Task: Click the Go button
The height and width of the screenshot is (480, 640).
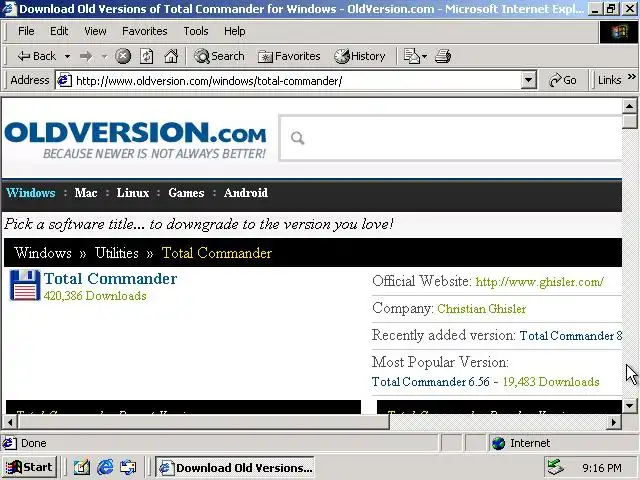Action: pyautogui.click(x=562, y=80)
